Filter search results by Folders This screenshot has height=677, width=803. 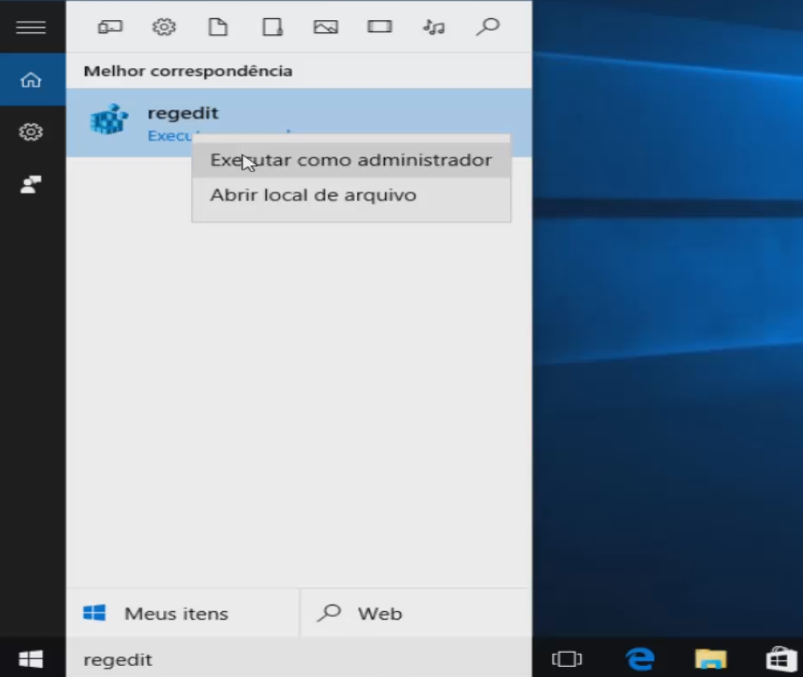tap(272, 27)
